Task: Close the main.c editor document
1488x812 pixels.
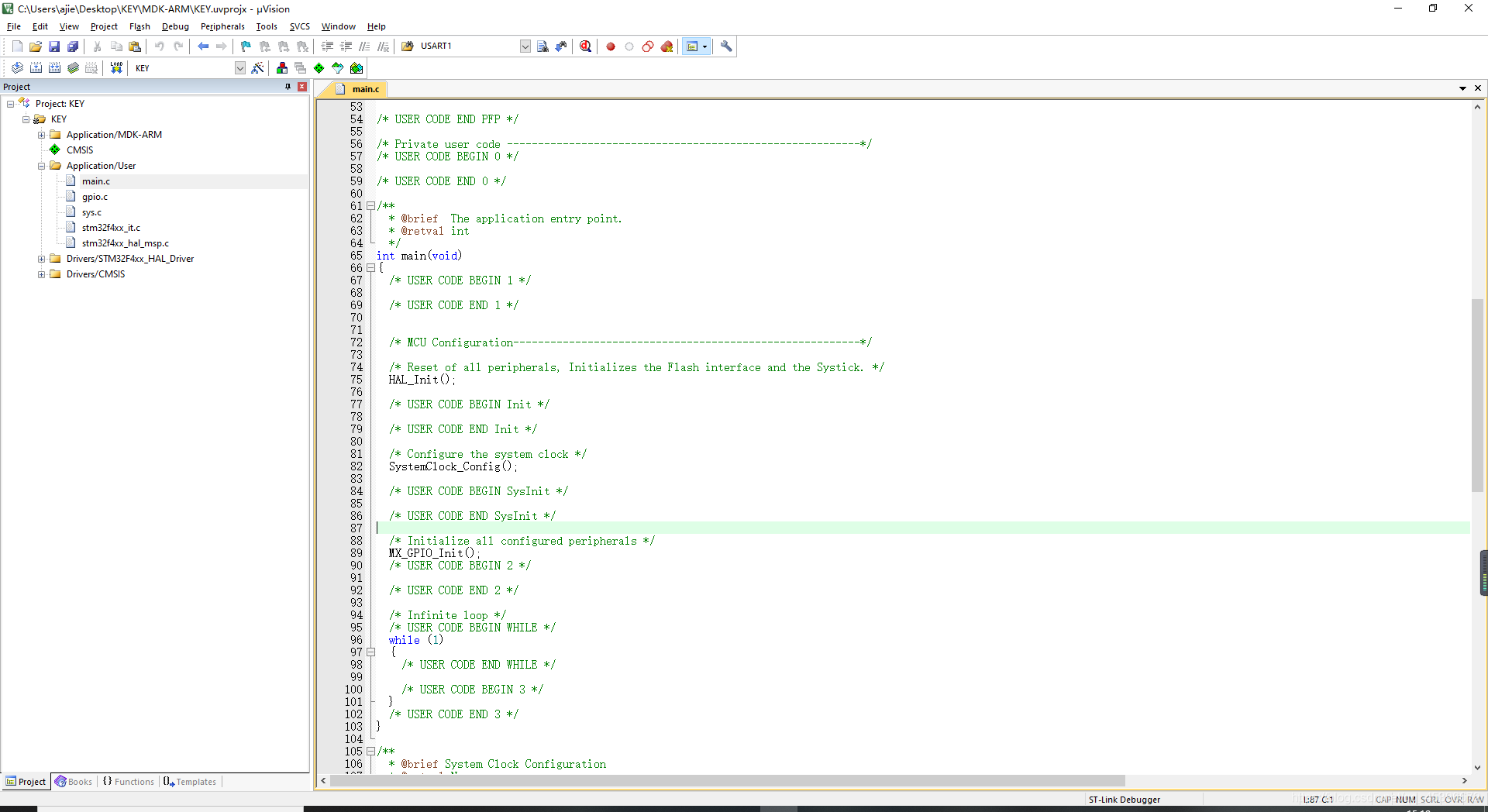Action: [x=1478, y=88]
